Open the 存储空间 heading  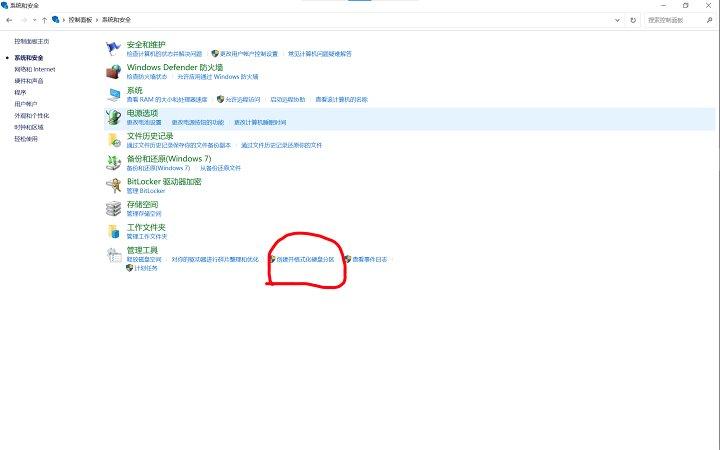tap(142, 204)
